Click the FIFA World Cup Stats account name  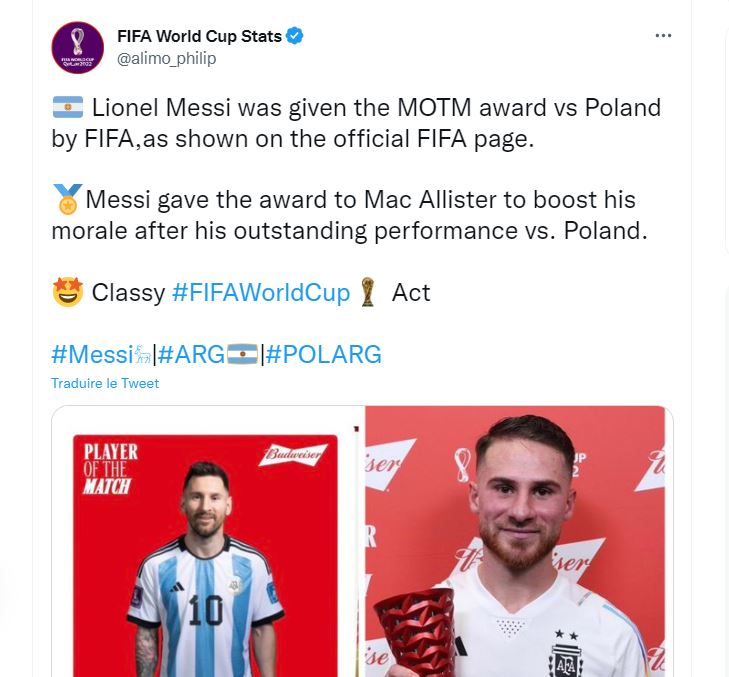[x=199, y=37]
